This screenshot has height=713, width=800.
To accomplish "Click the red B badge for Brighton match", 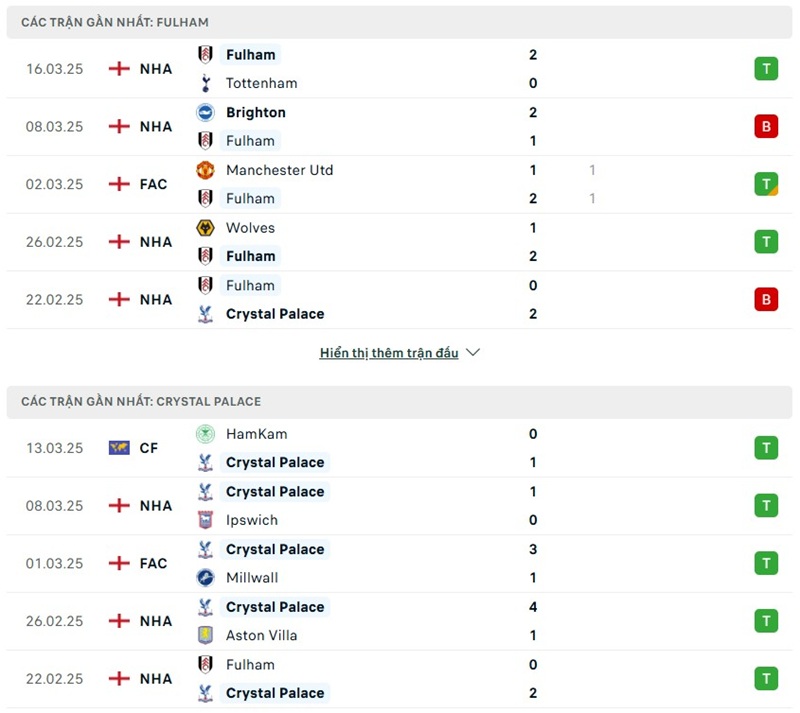I will click(766, 127).
